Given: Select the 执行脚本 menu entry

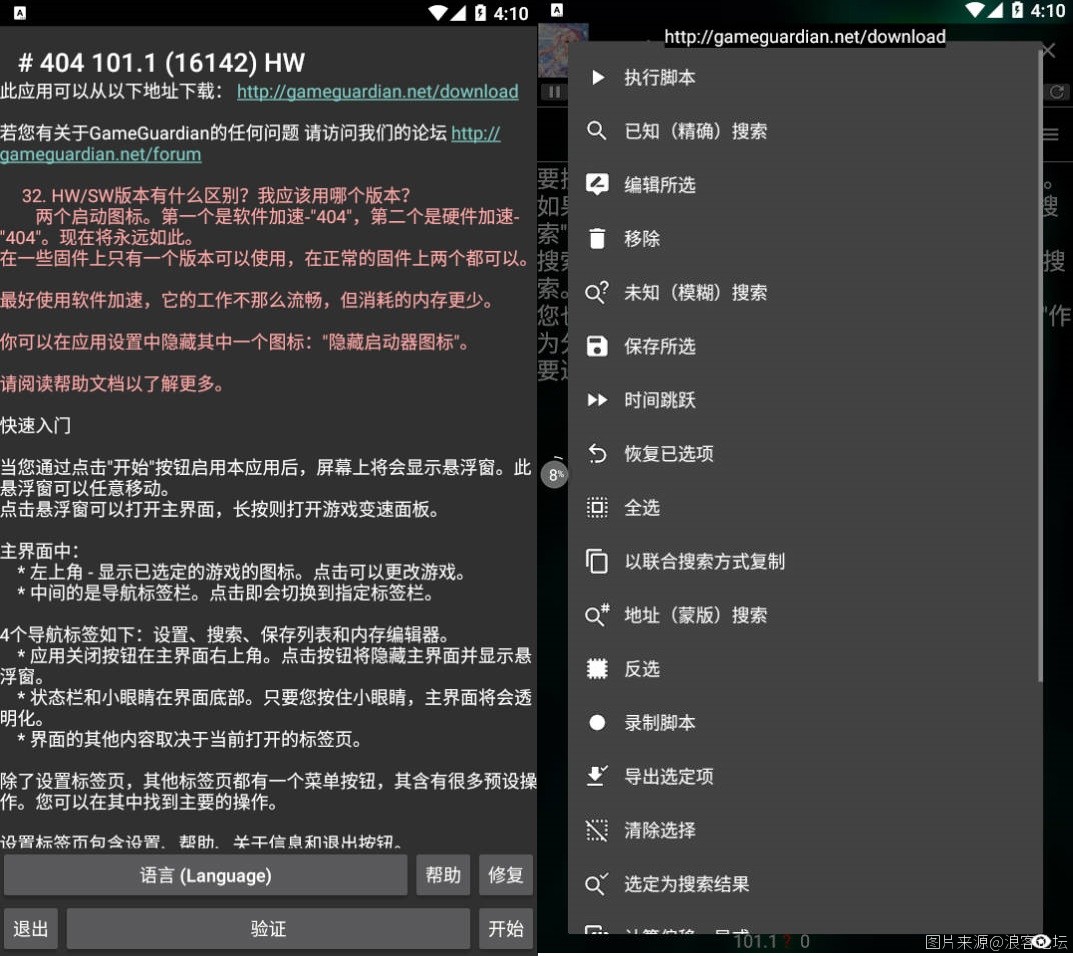Looking at the screenshot, I should click(x=804, y=77).
